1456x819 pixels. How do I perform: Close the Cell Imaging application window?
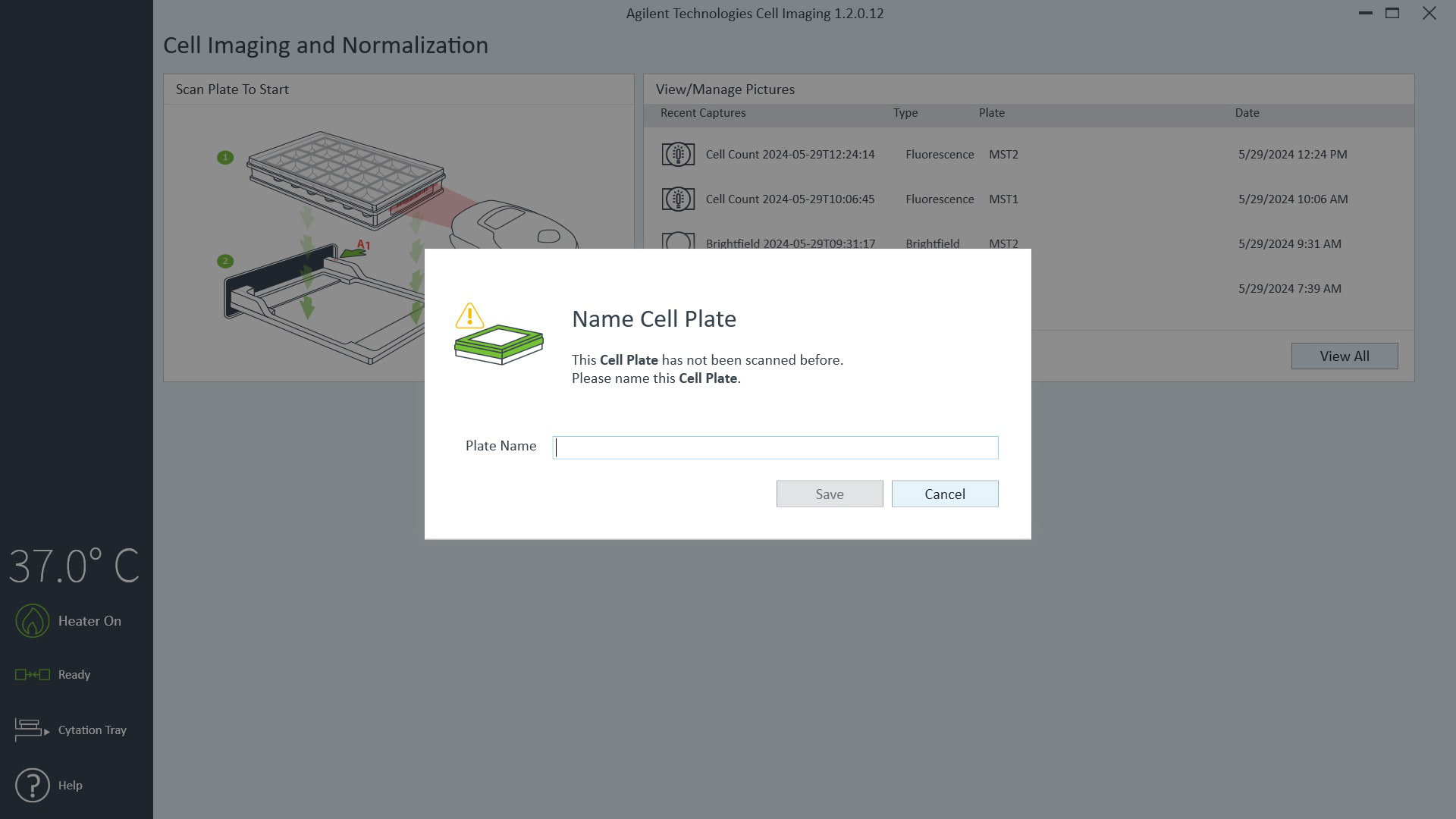(x=1429, y=13)
